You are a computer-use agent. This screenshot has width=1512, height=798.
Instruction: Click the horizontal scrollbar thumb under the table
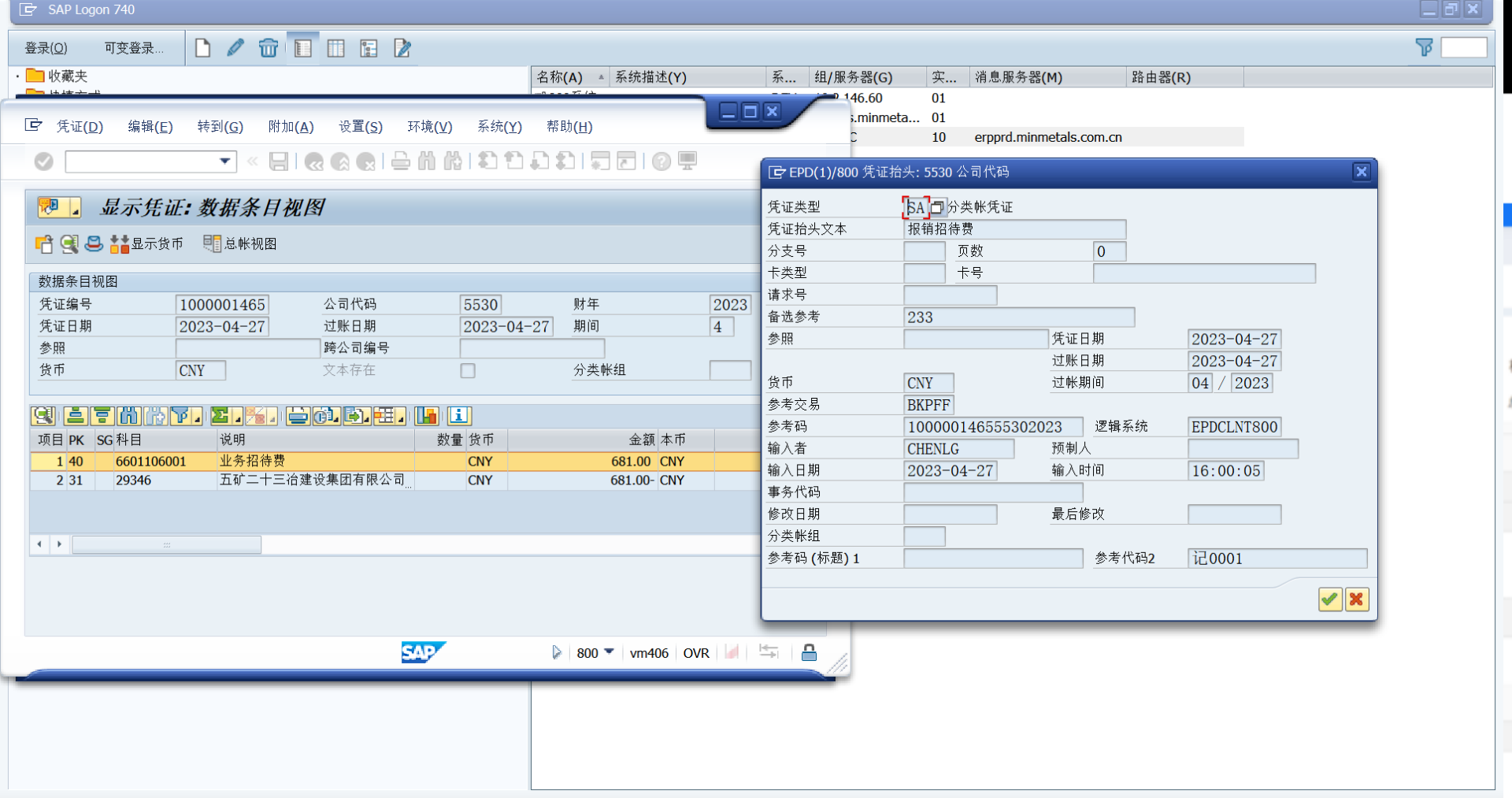click(x=167, y=544)
